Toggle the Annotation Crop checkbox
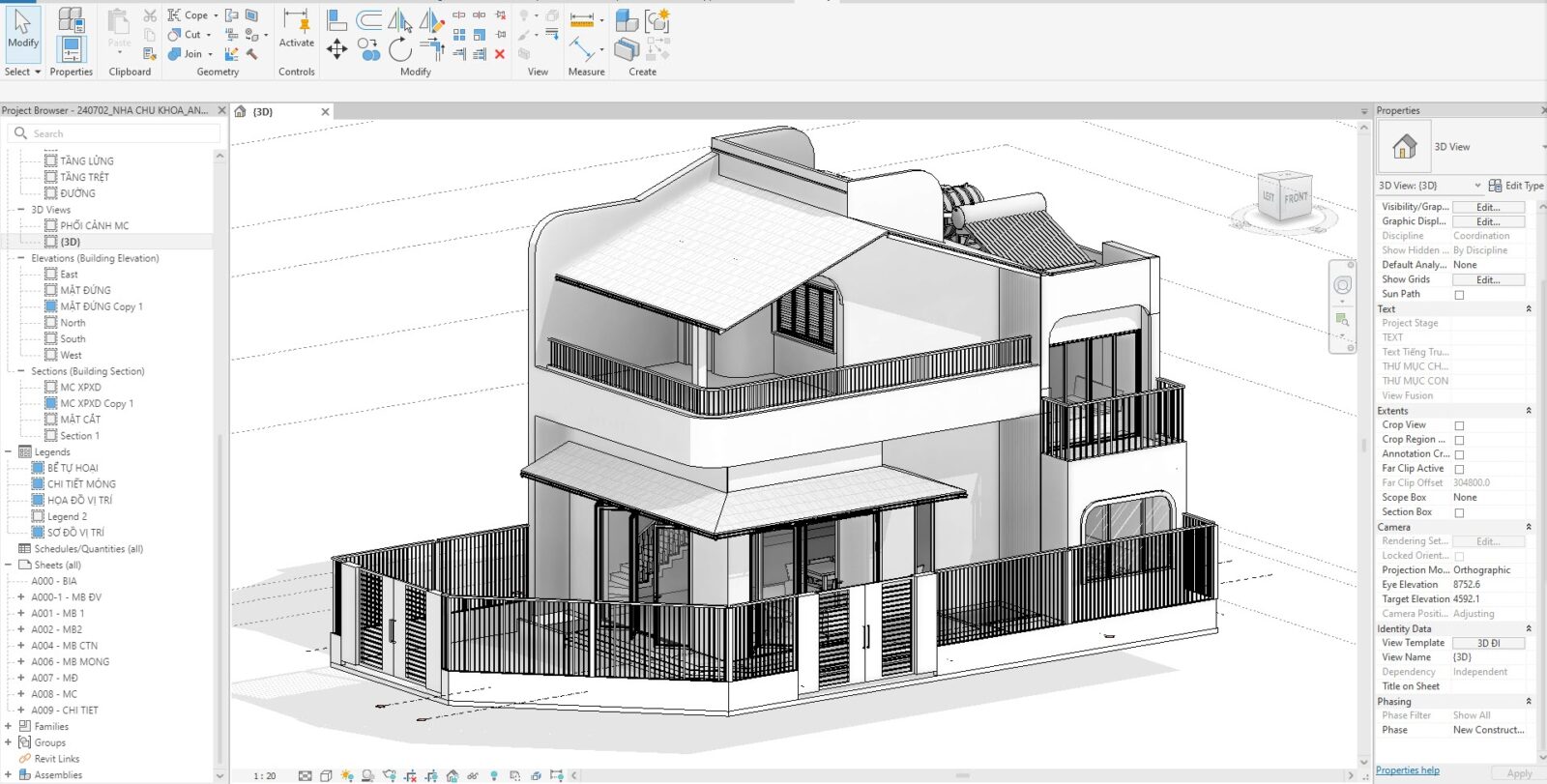1547x784 pixels. click(x=1459, y=454)
